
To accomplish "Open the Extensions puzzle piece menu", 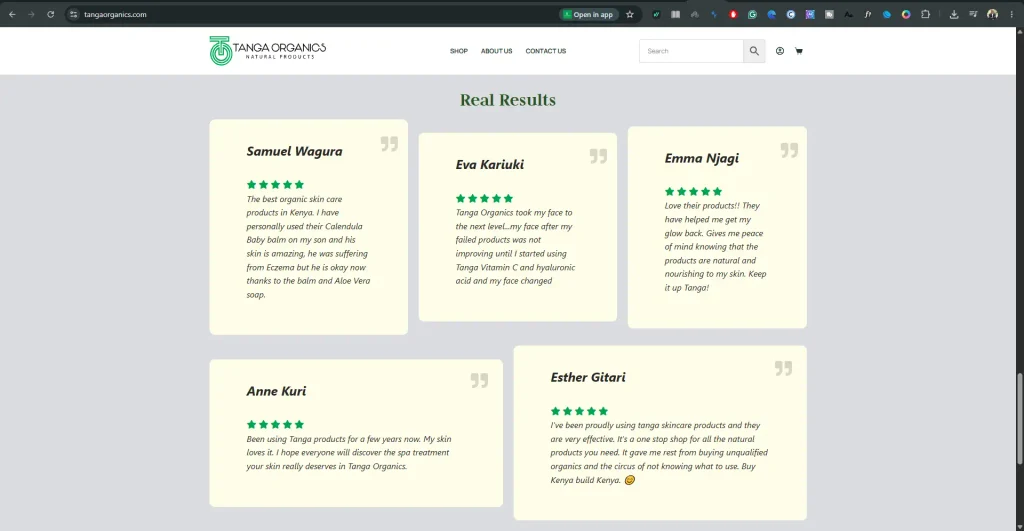I will coord(925,14).
